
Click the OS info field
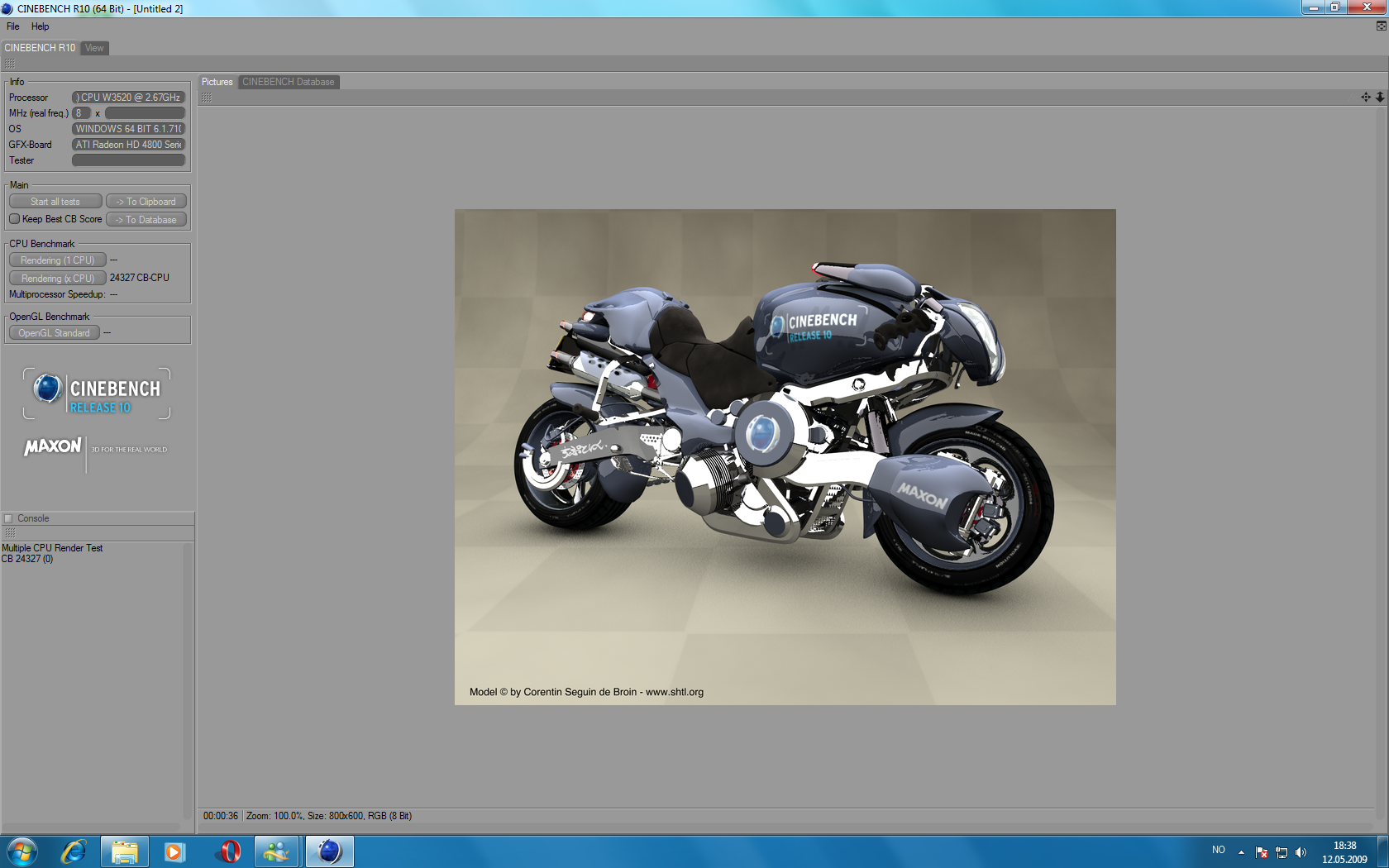pos(128,129)
